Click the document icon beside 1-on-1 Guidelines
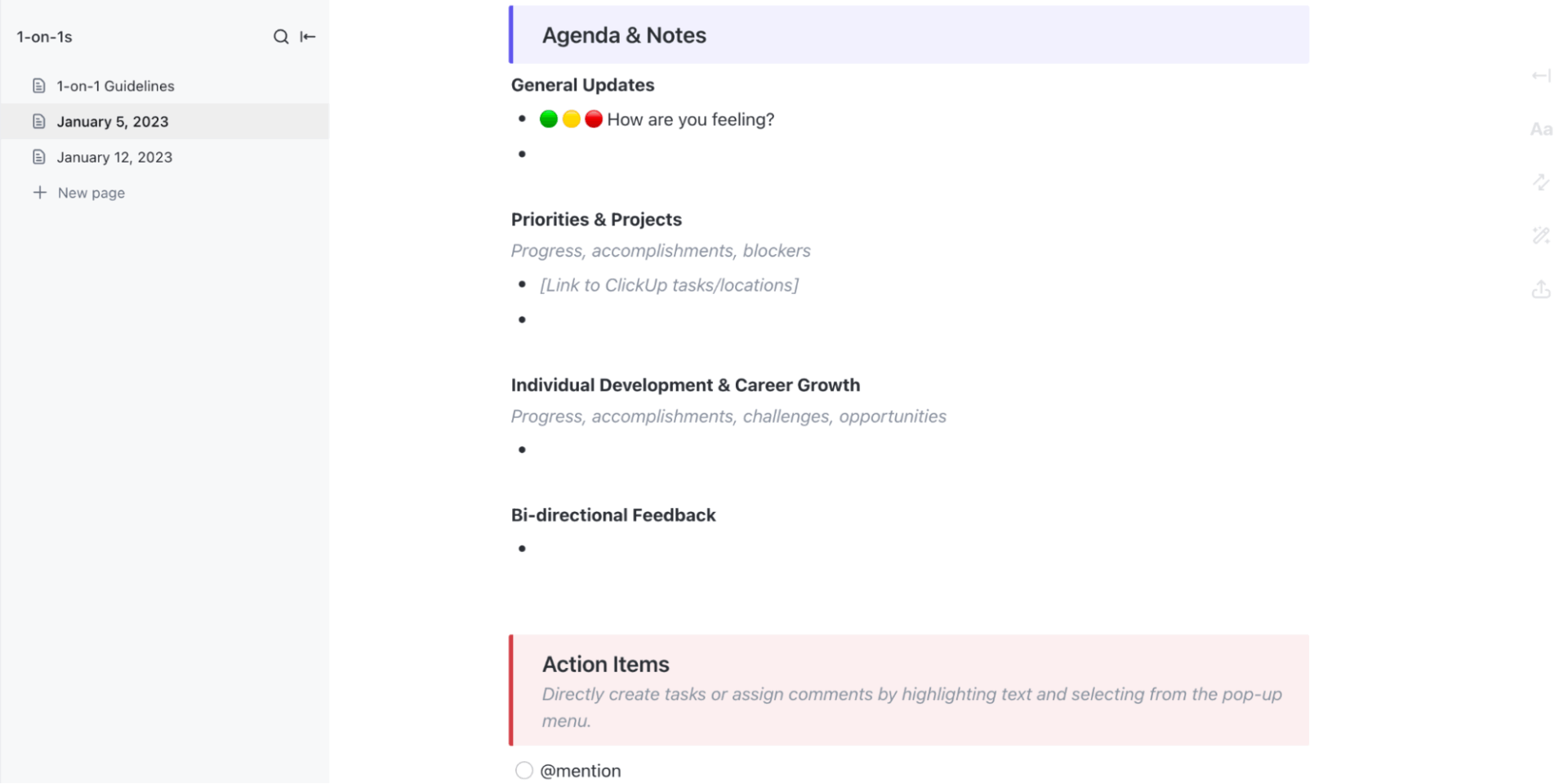Screen dimensions: 1568x784 pos(39,85)
